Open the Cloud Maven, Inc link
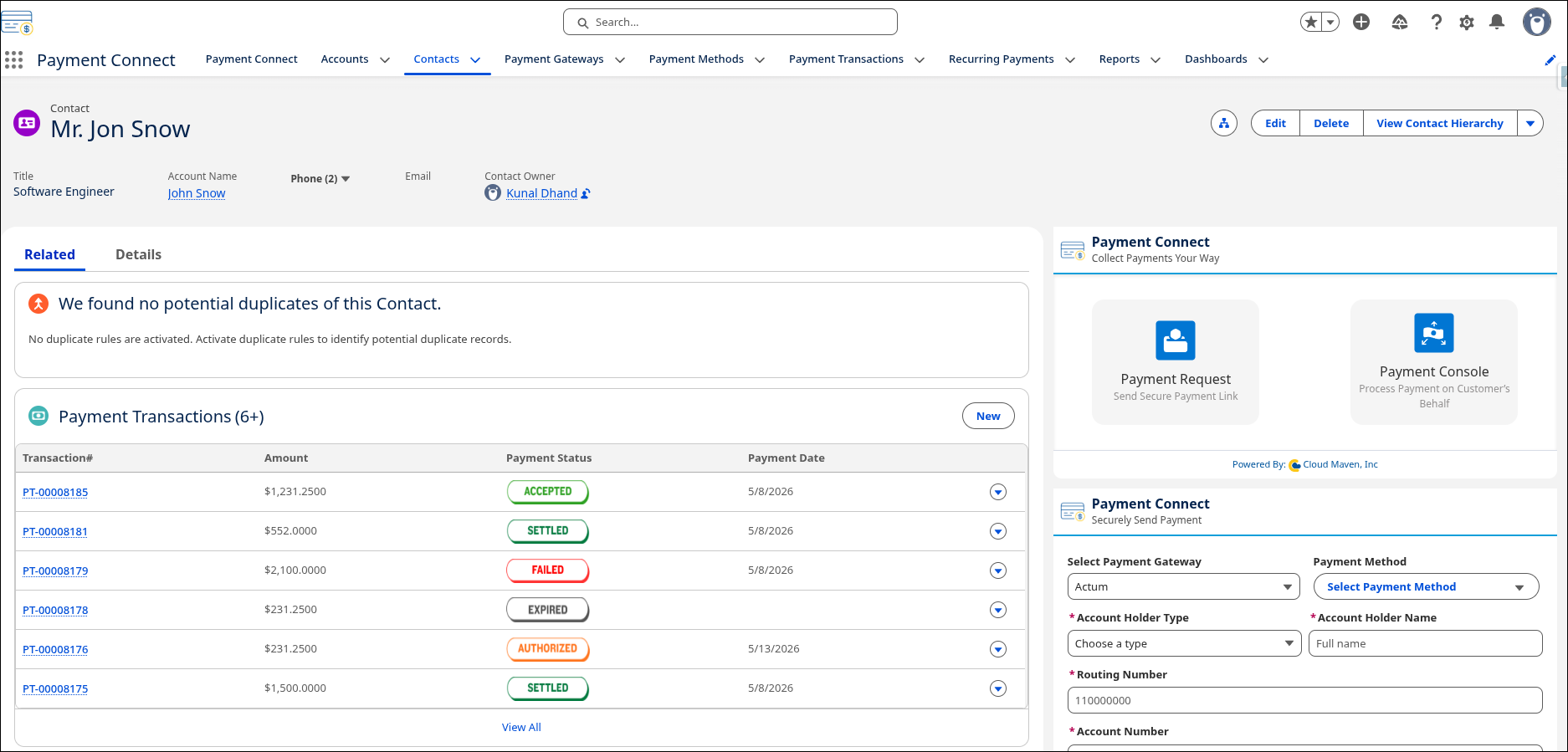Viewport: 1568px width, 752px height. point(1340,464)
